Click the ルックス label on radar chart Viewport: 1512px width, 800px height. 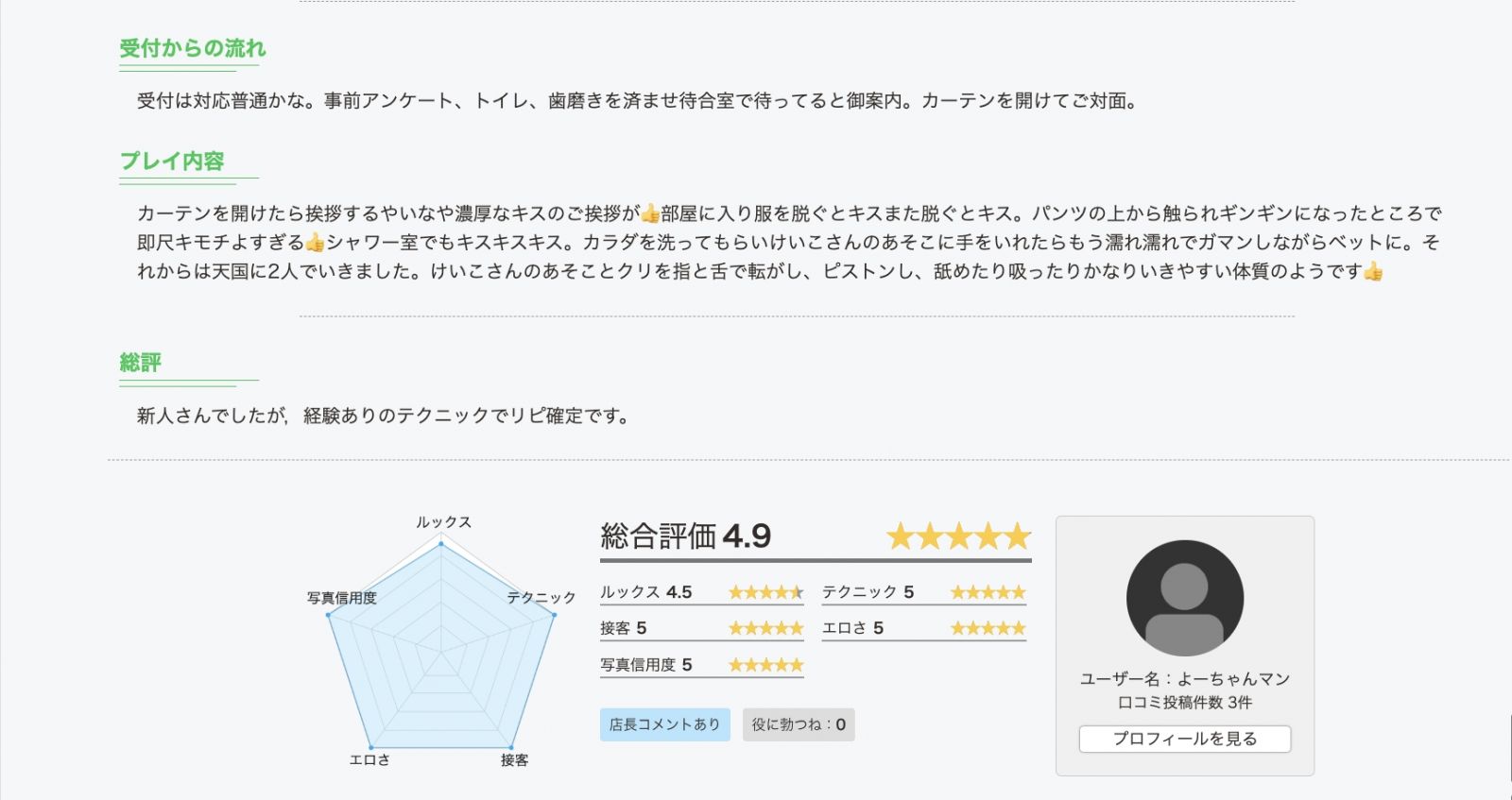pos(443,522)
